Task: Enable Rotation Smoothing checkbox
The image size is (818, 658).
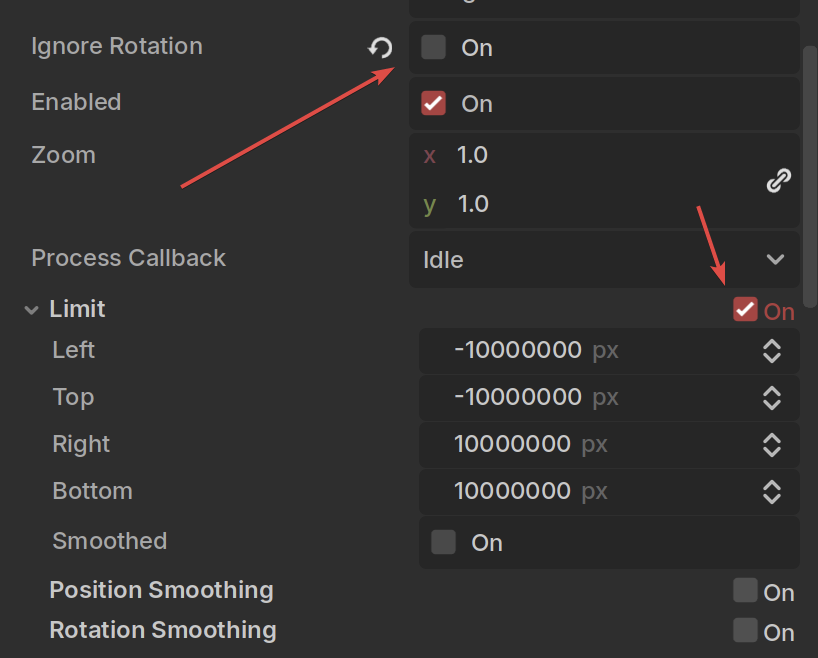Action: pos(745,630)
